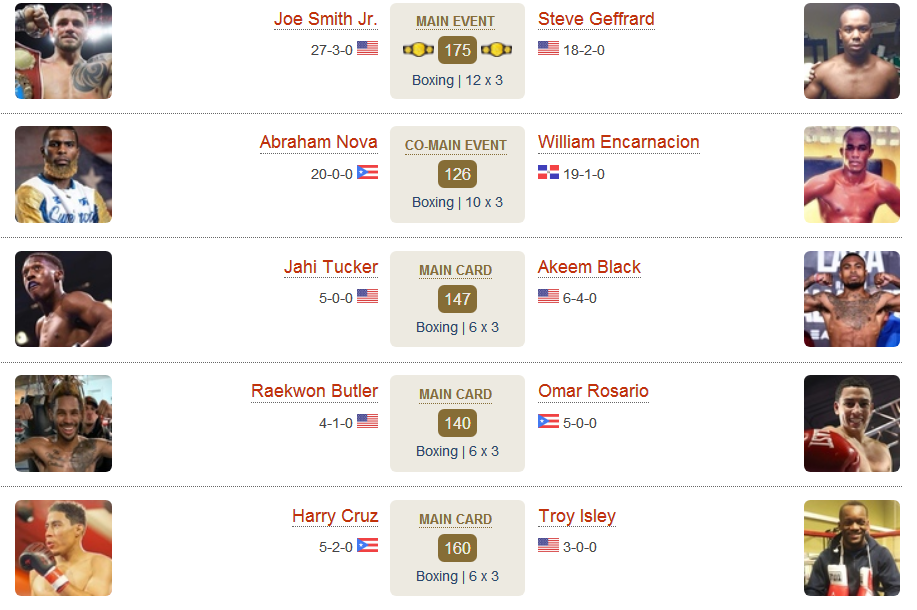Open Jahi Tucker's name link
This screenshot has width=917, height=610.
[331, 267]
